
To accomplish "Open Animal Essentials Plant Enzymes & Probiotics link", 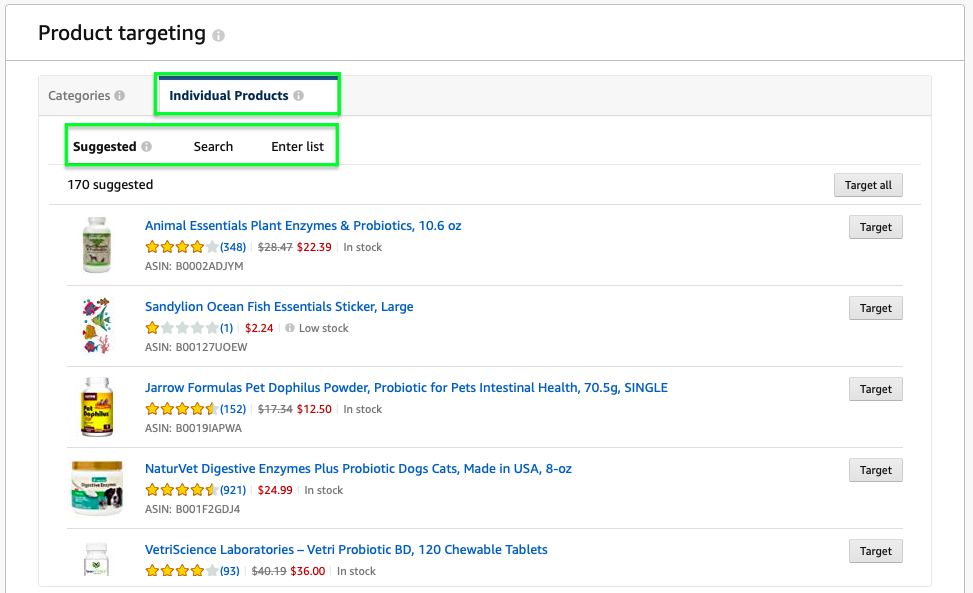I will [x=303, y=226].
